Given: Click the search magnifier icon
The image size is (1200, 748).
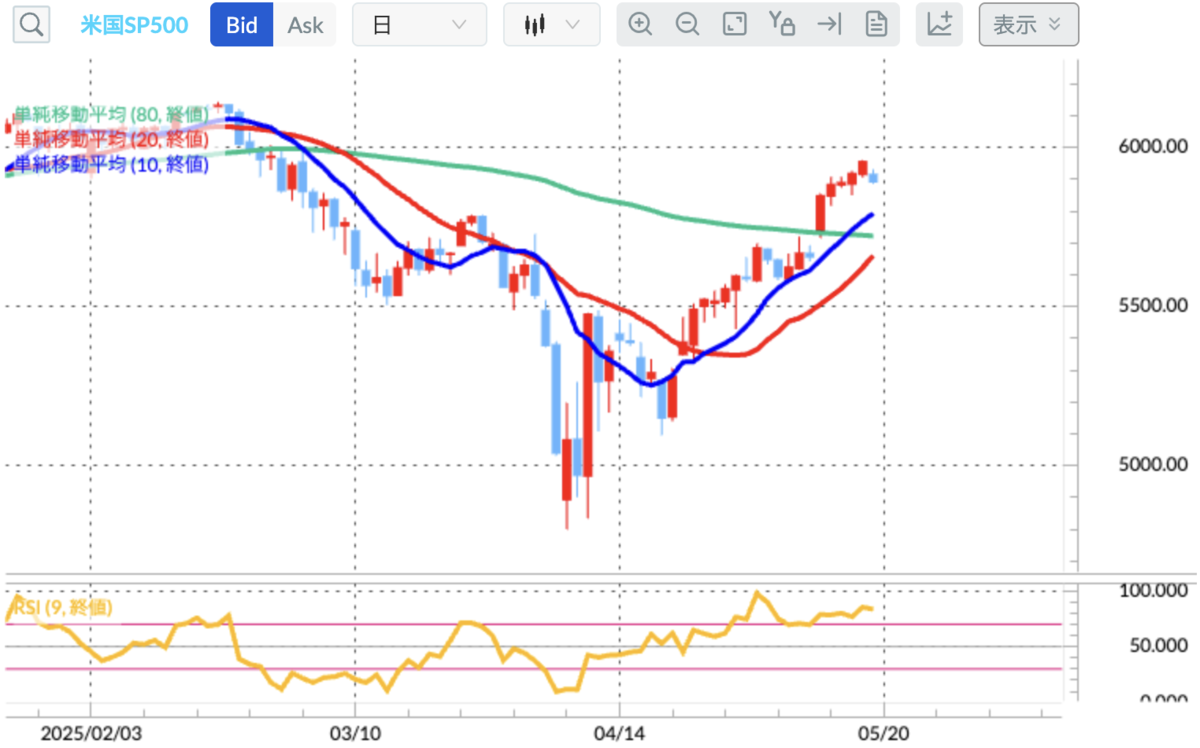Looking at the screenshot, I should click(30, 25).
